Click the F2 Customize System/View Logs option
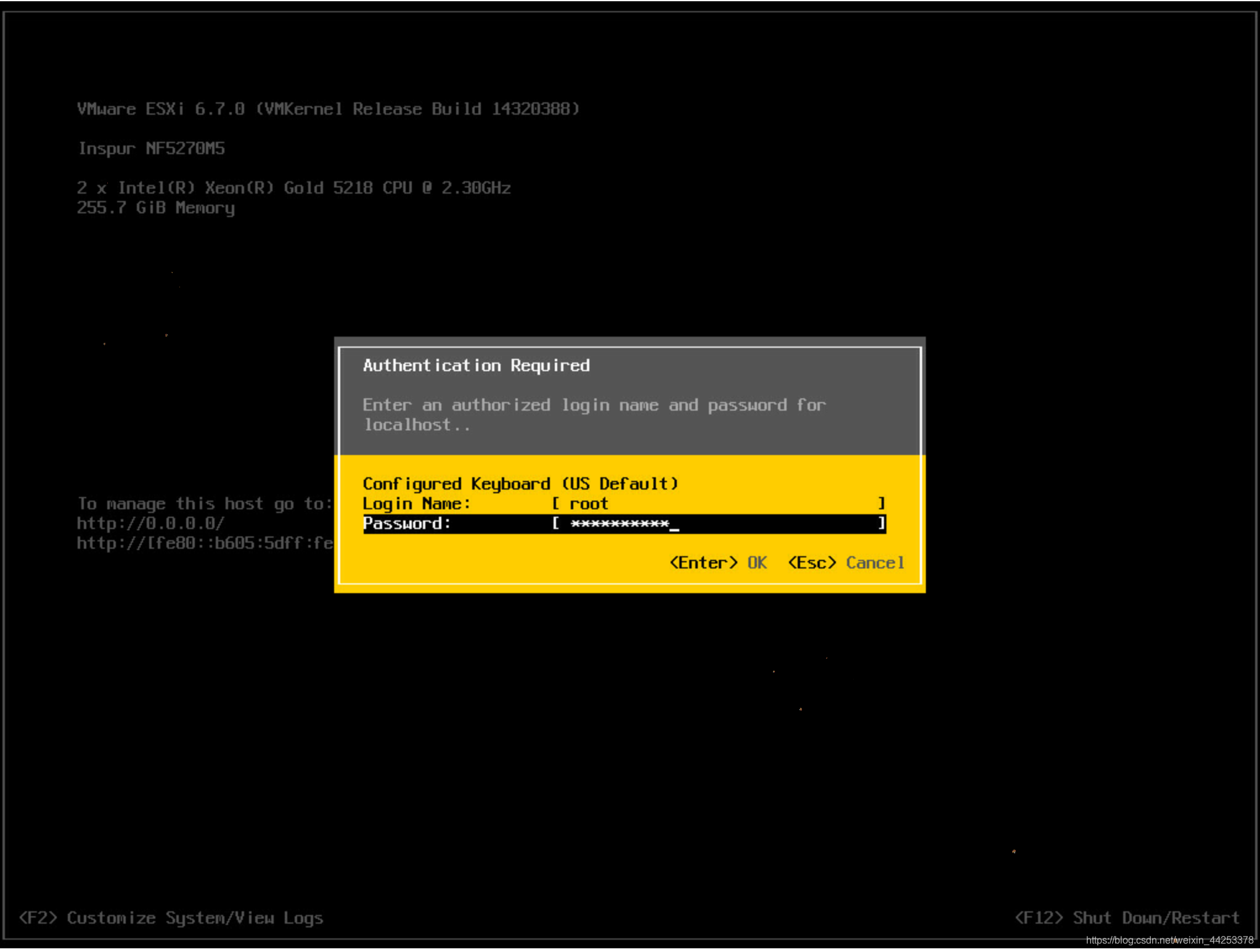Viewport: 1260px width, 952px height. (171, 918)
